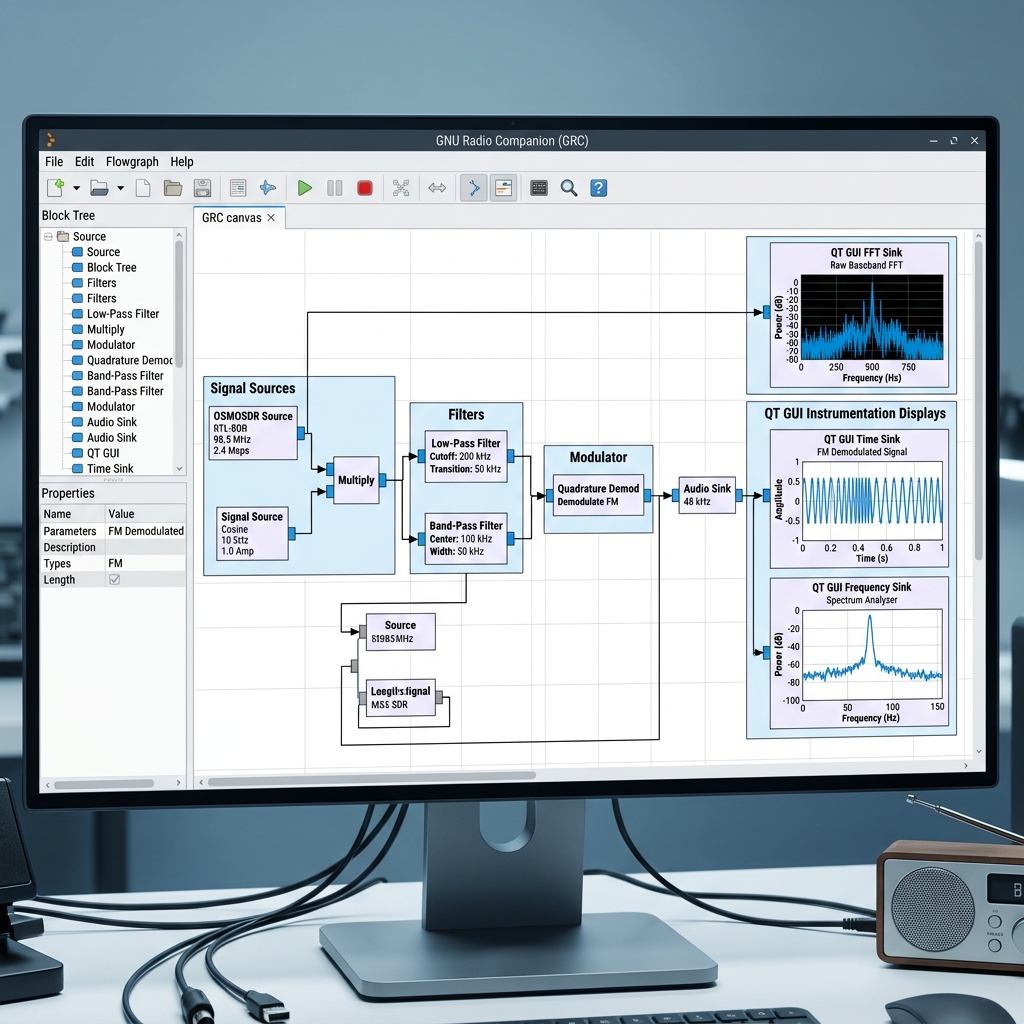Click the left panel's scroll-left arrow
The height and width of the screenshot is (1024, 1024).
[47, 784]
